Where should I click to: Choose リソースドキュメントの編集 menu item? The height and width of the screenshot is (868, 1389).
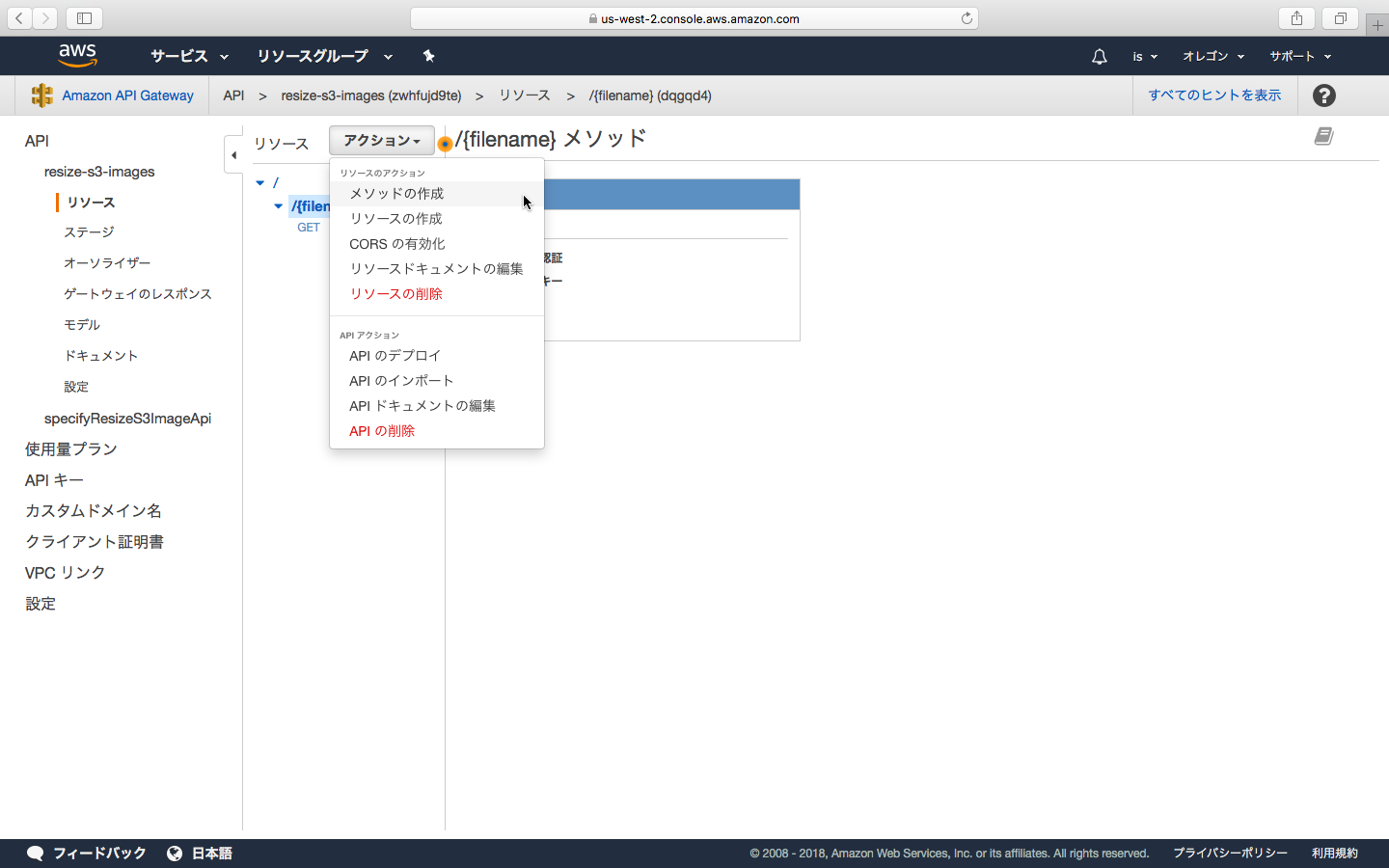437,269
